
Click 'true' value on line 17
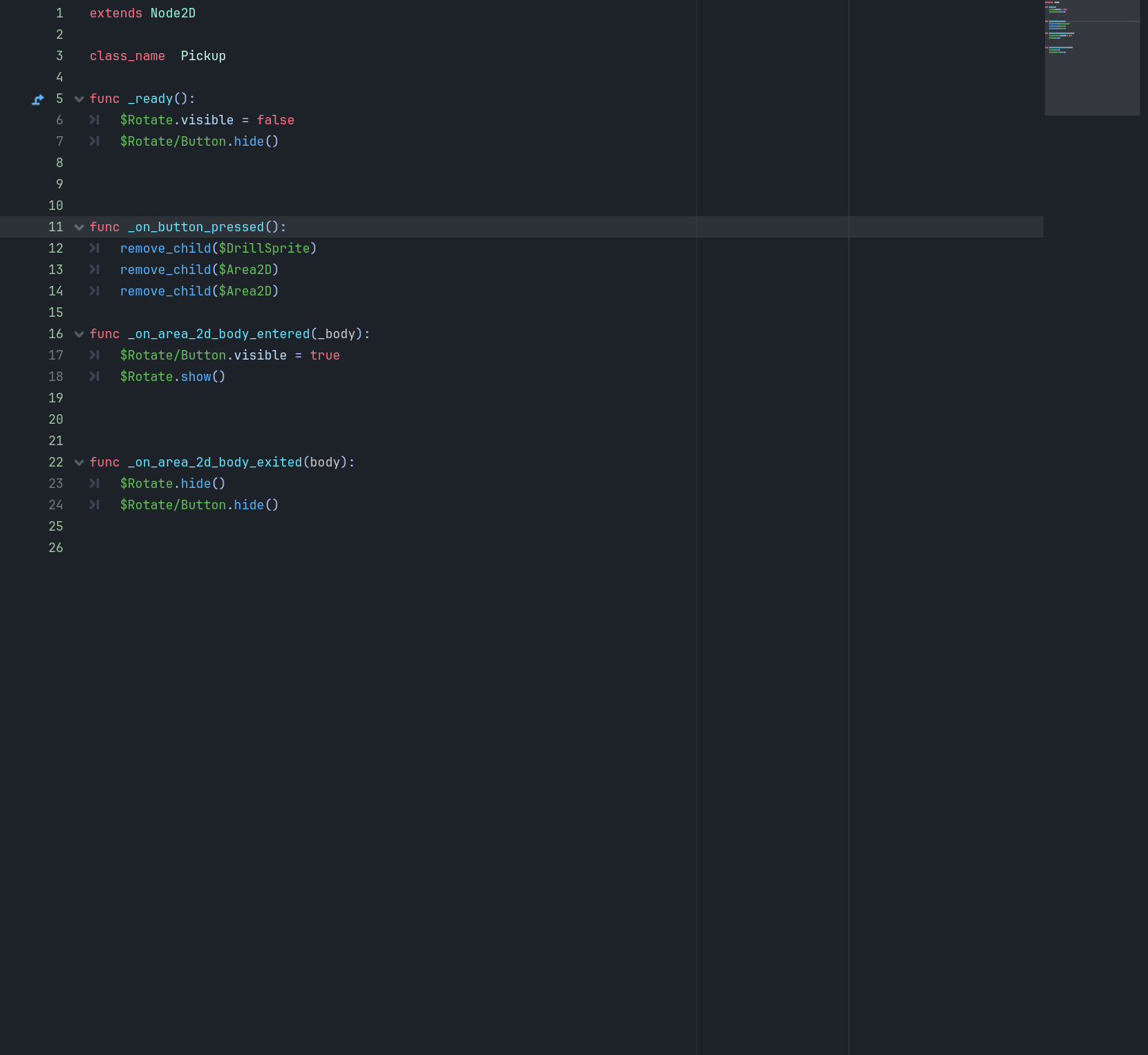click(x=325, y=356)
